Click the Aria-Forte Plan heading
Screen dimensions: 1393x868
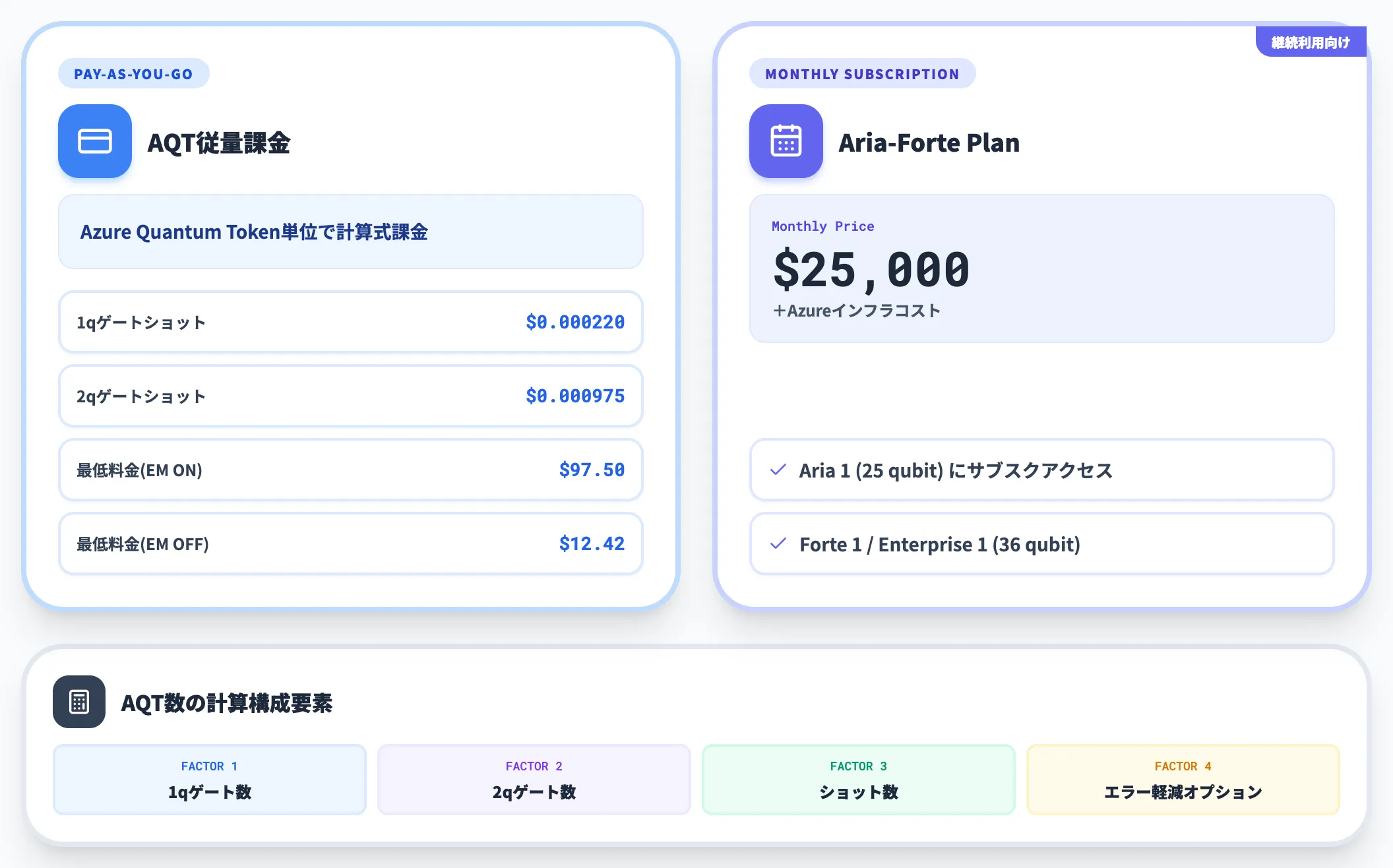[929, 142]
